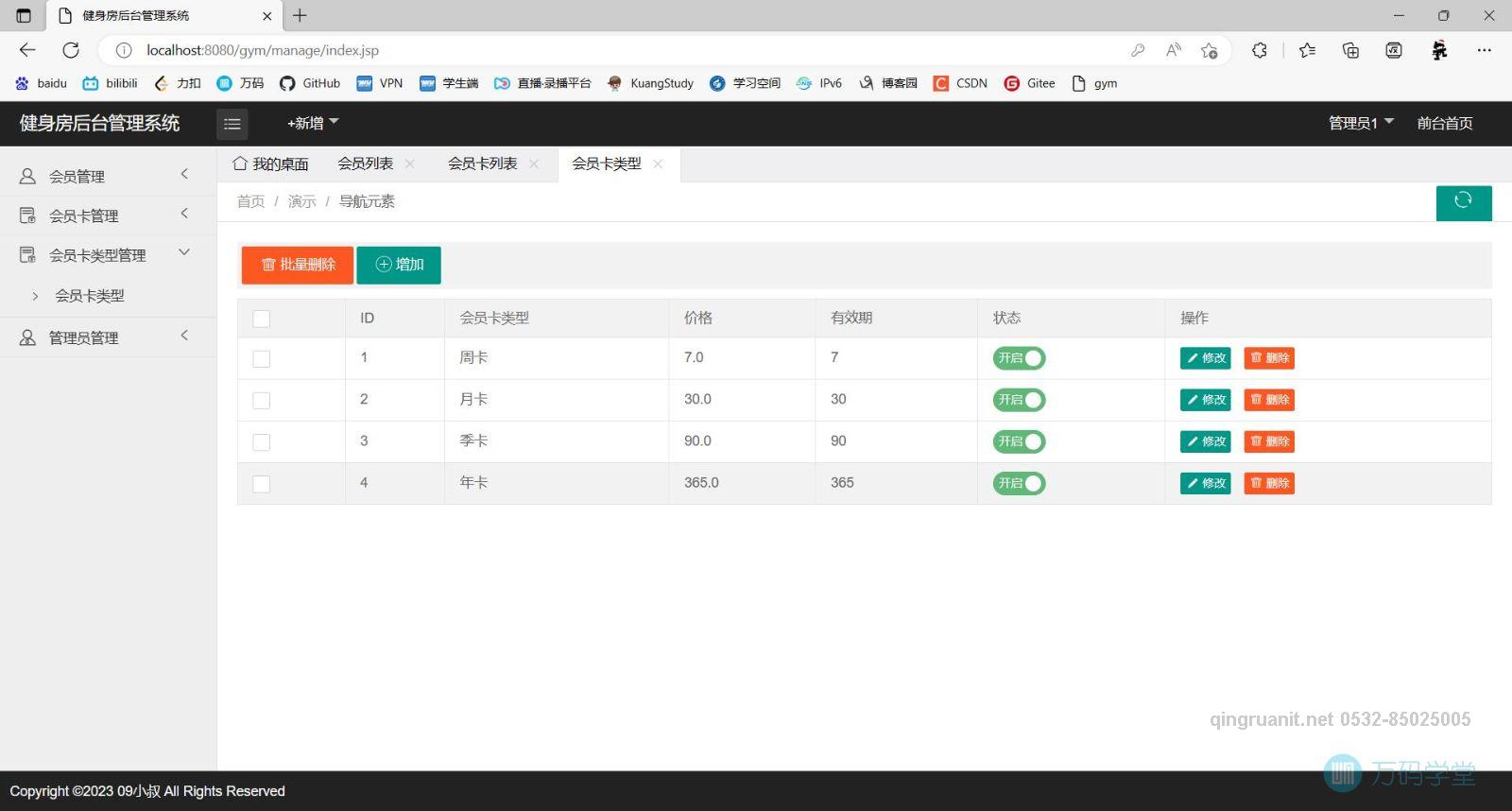Switch to the 会员列表 tab
The width and height of the screenshot is (1512, 811).
click(x=365, y=164)
